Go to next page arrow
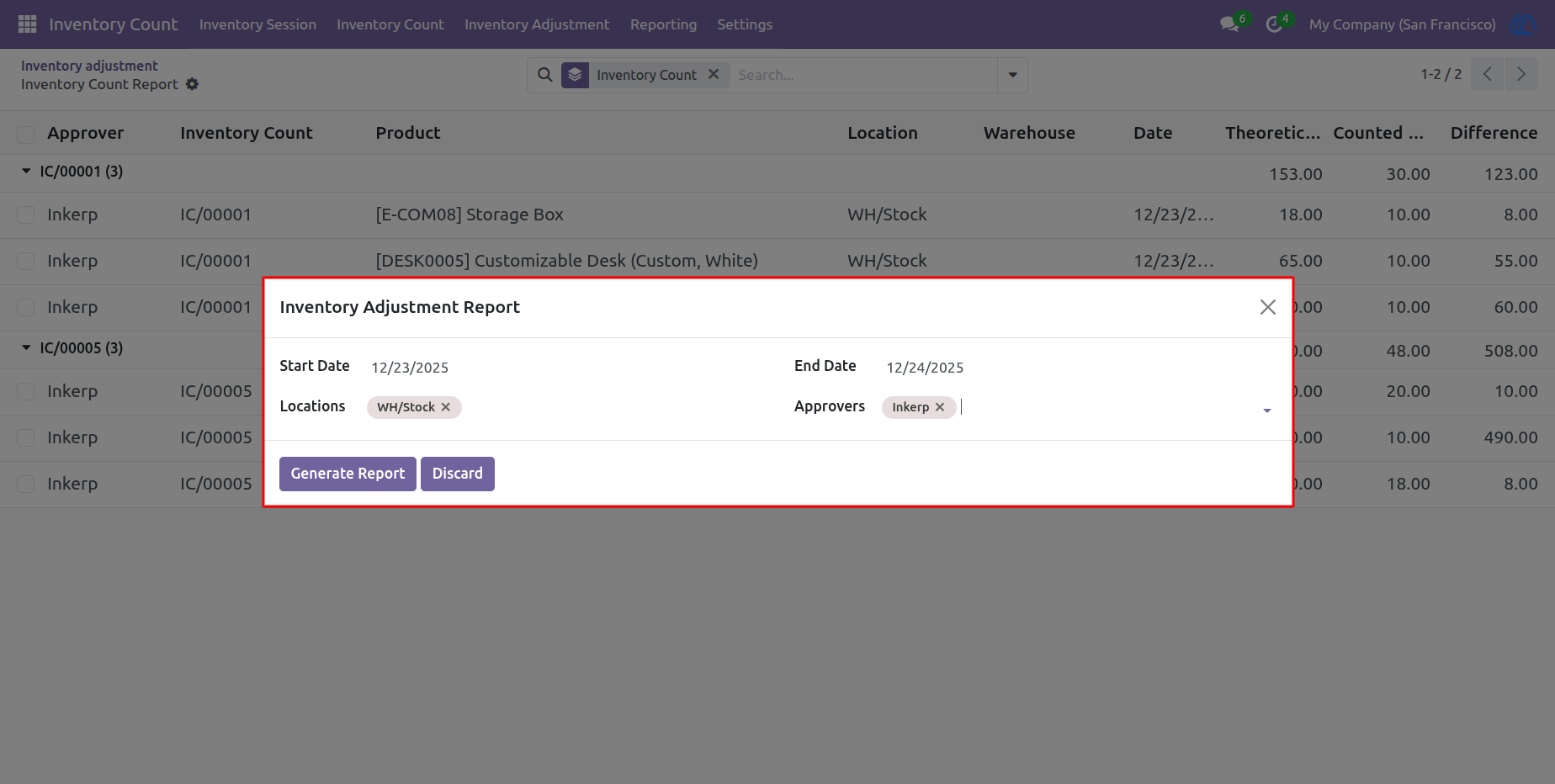 [x=1521, y=74]
